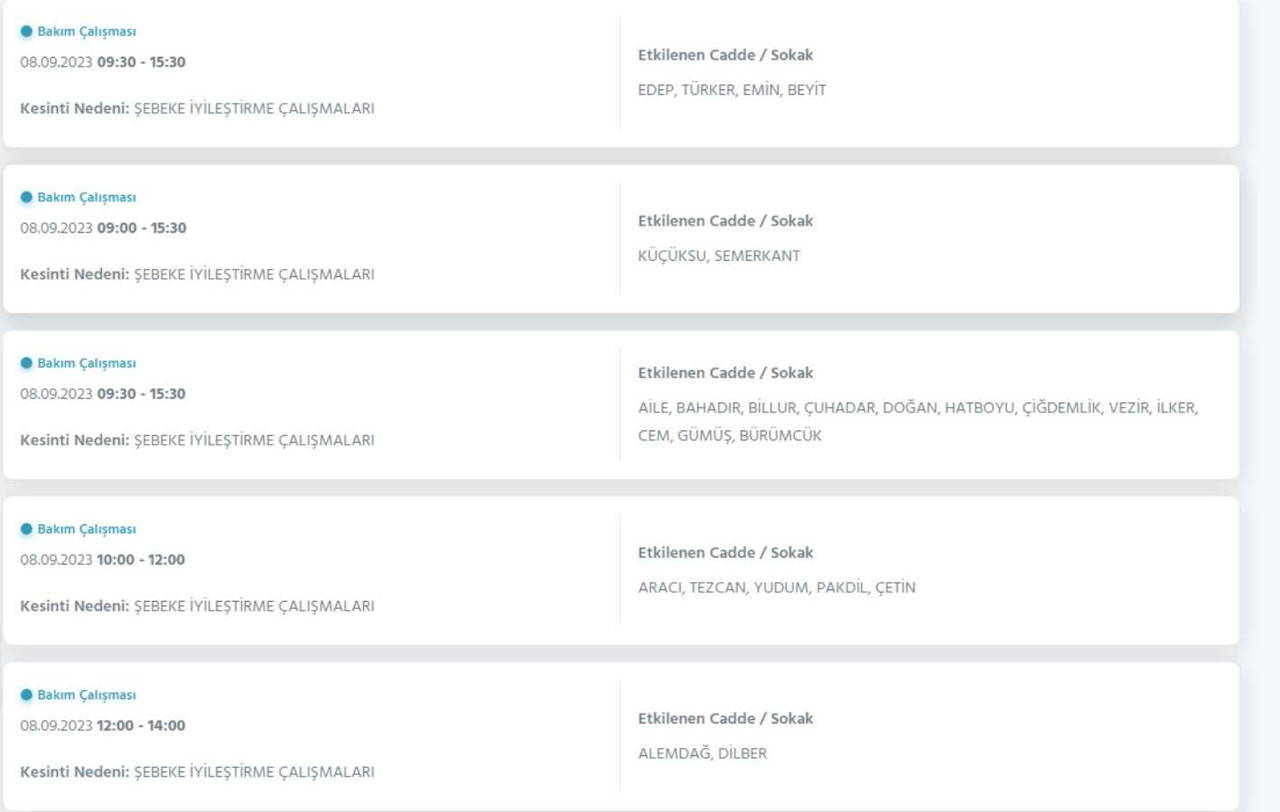The height and width of the screenshot is (812, 1280).
Task: Click the Kesinti Nedeni text in the 12:00 - 14:00 card
Action: (197, 772)
